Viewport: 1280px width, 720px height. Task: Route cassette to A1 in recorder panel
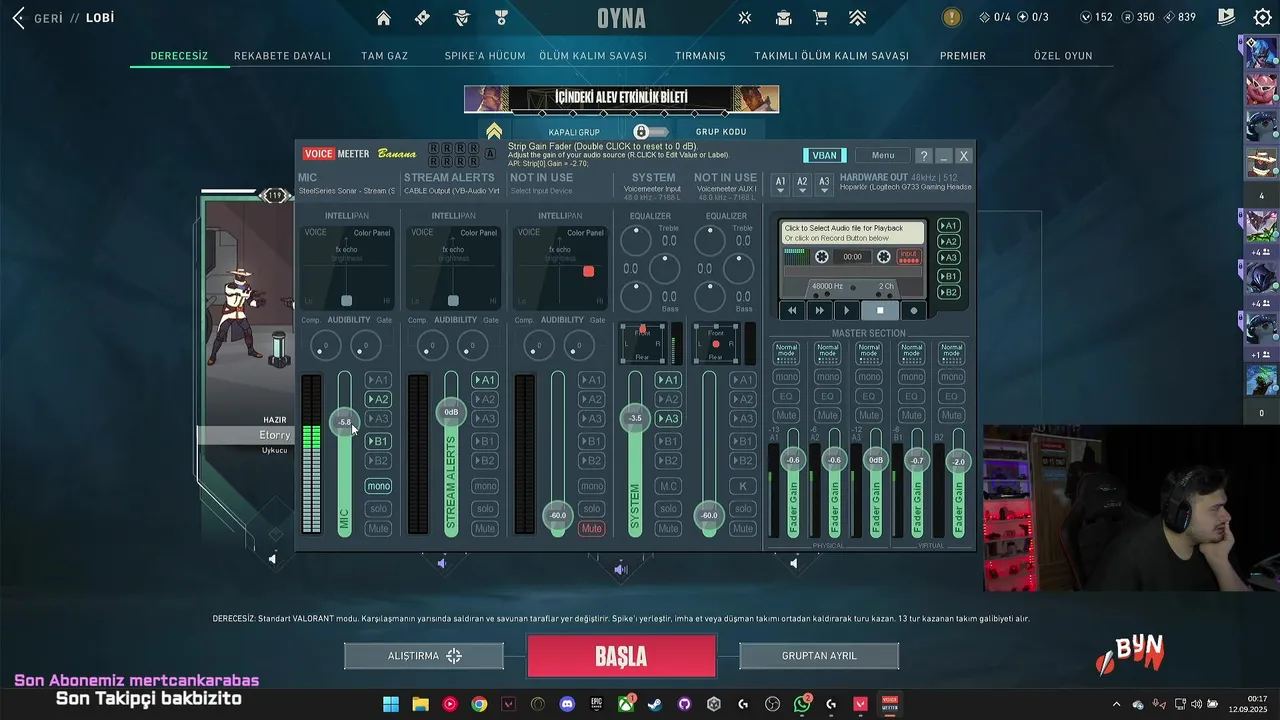[949, 226]
